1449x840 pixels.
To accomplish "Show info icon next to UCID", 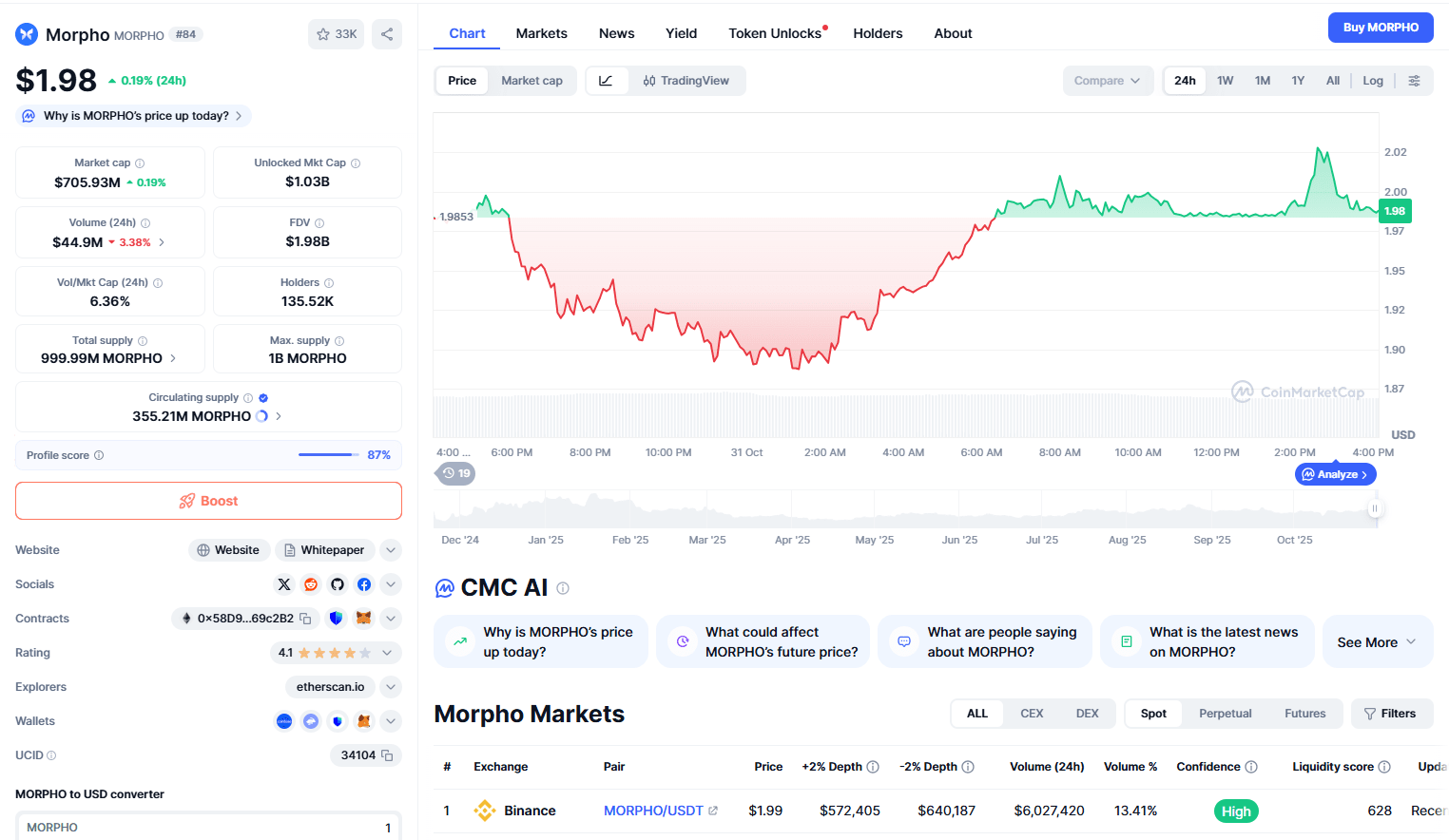I will click(51, 755).
